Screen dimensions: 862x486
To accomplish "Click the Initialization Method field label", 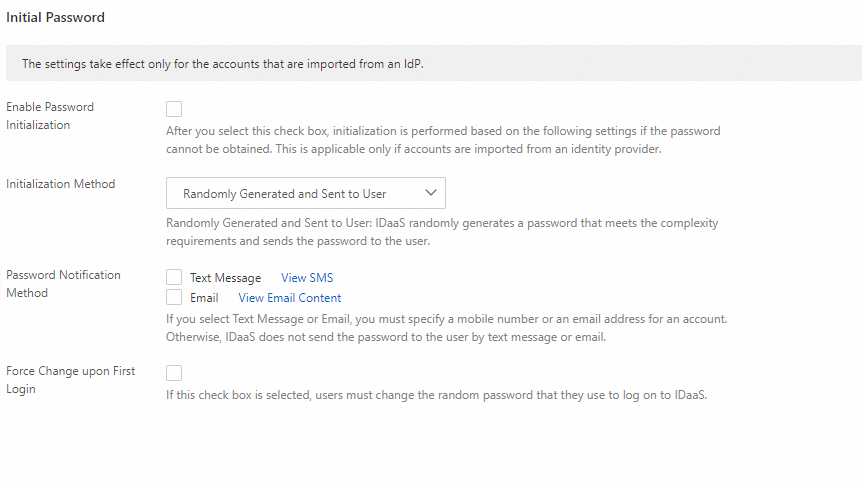I will tap(60, 184).
